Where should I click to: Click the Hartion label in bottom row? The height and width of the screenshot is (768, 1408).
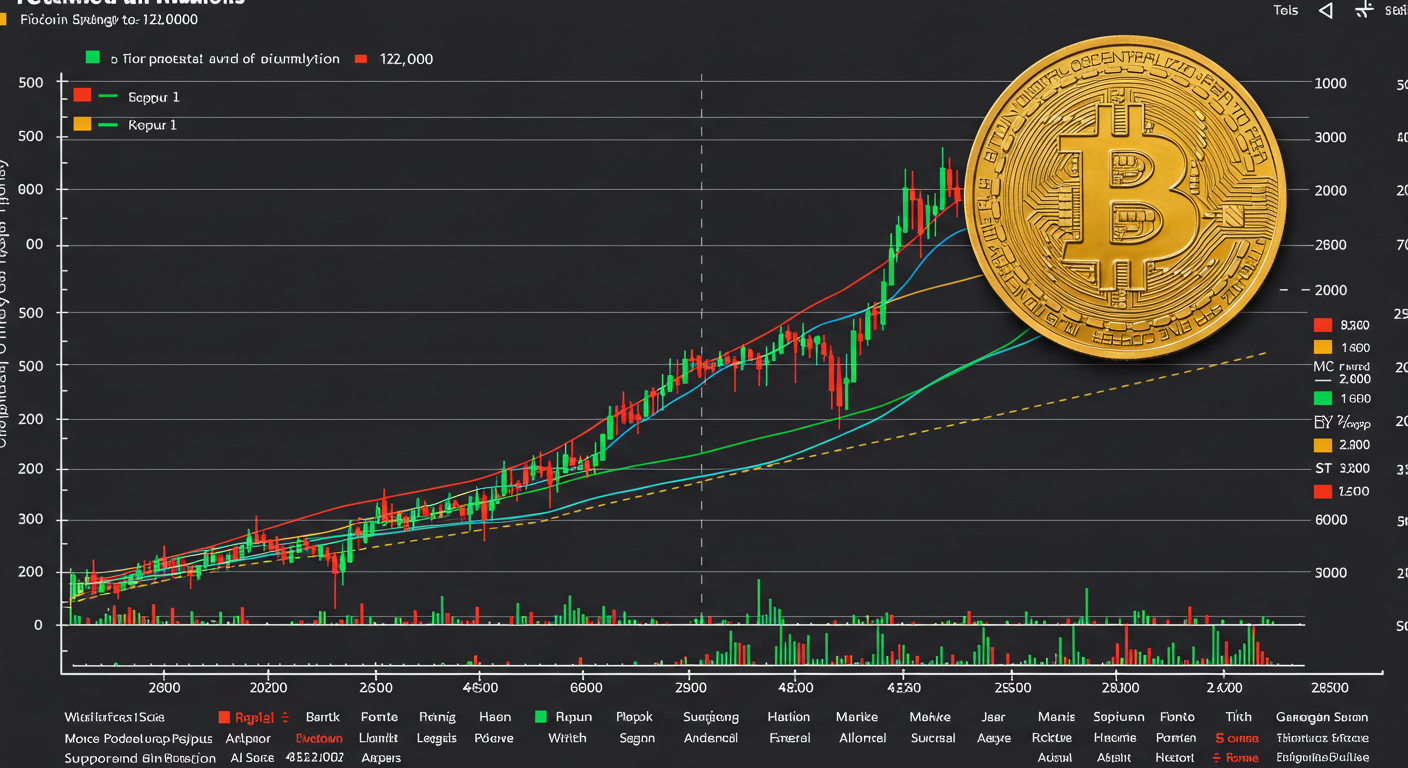coord(789,717)
